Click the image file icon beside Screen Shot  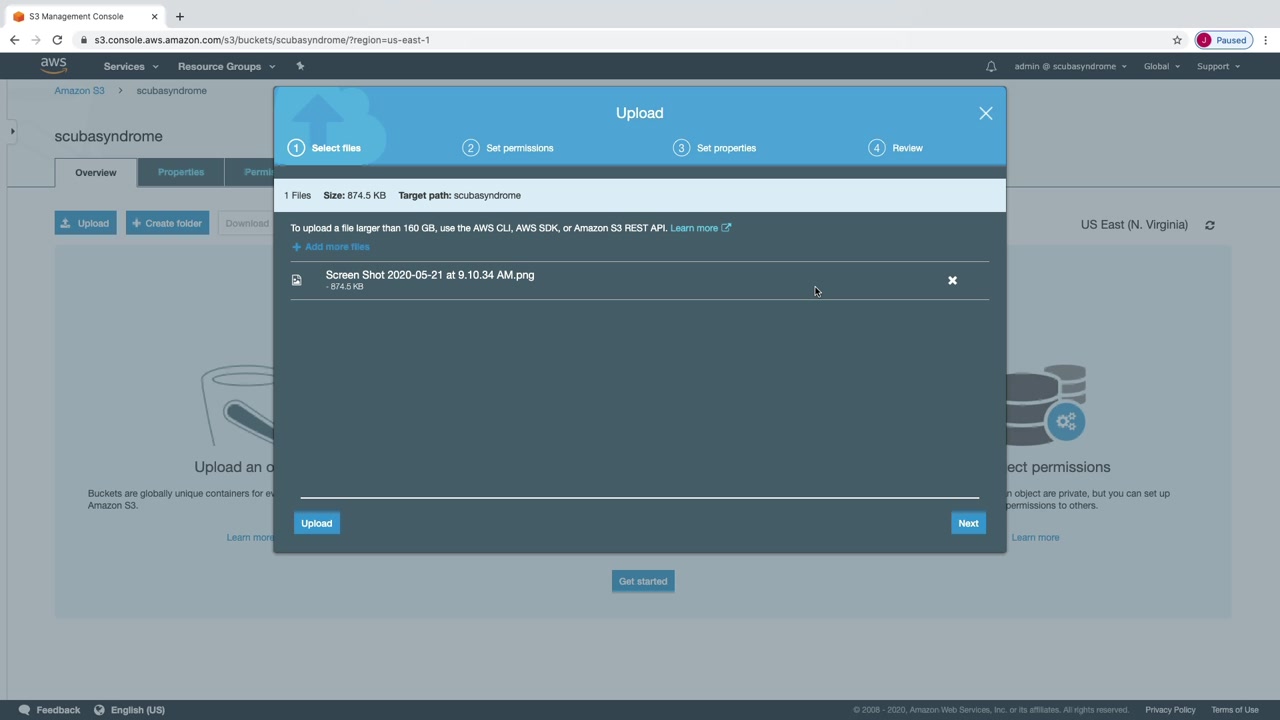point(296,280)
